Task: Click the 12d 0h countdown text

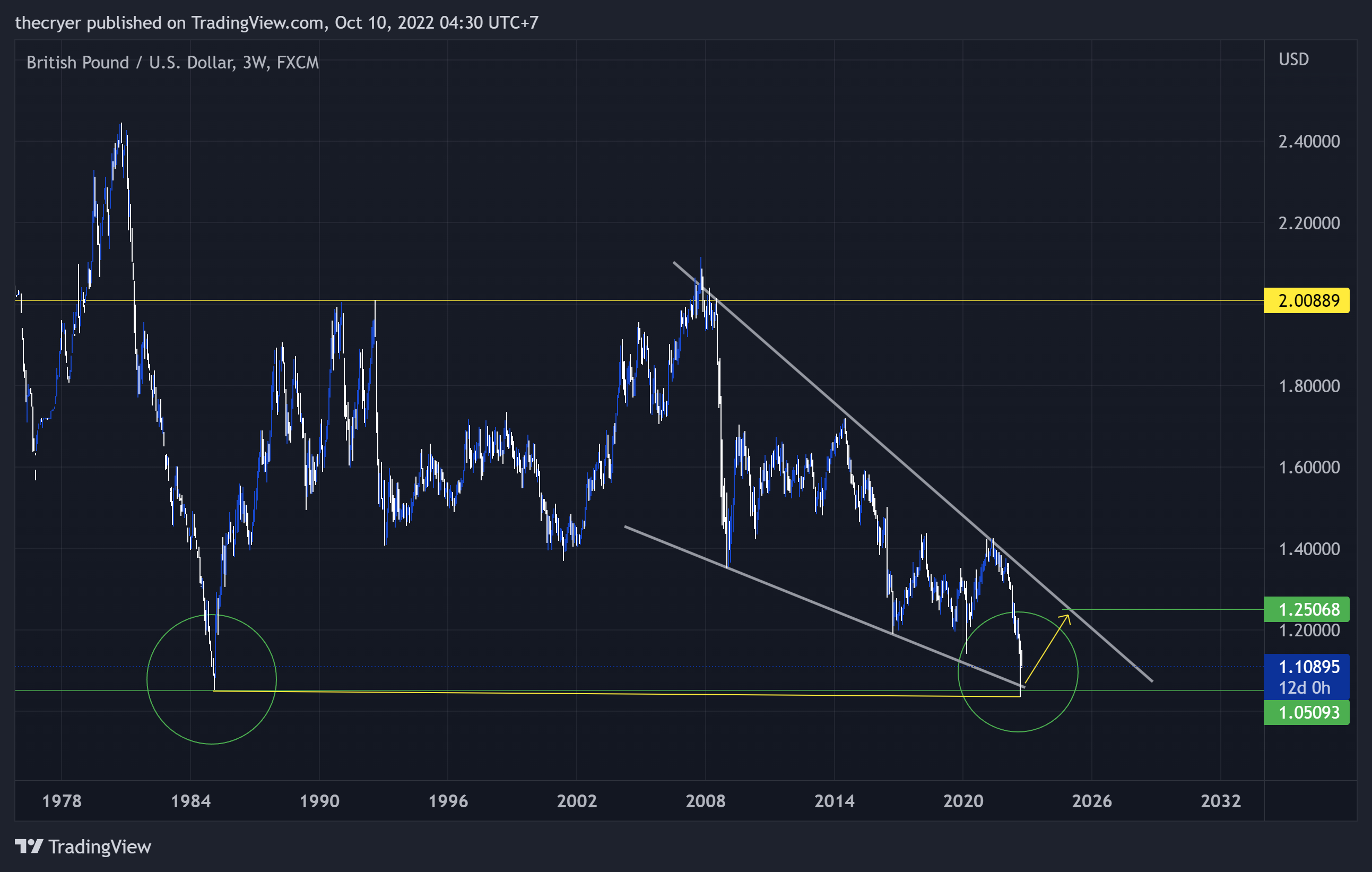Action: 1304,688
